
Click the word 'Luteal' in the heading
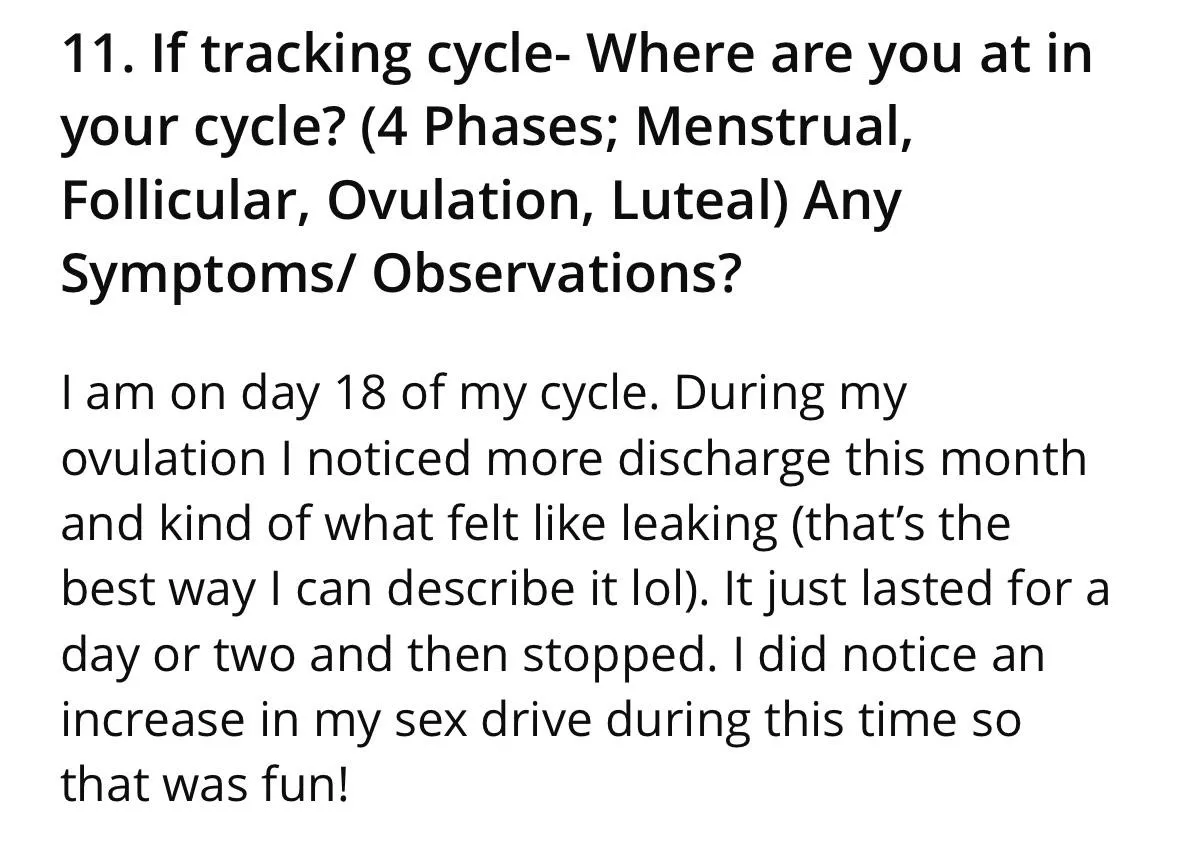pos(699,200)
